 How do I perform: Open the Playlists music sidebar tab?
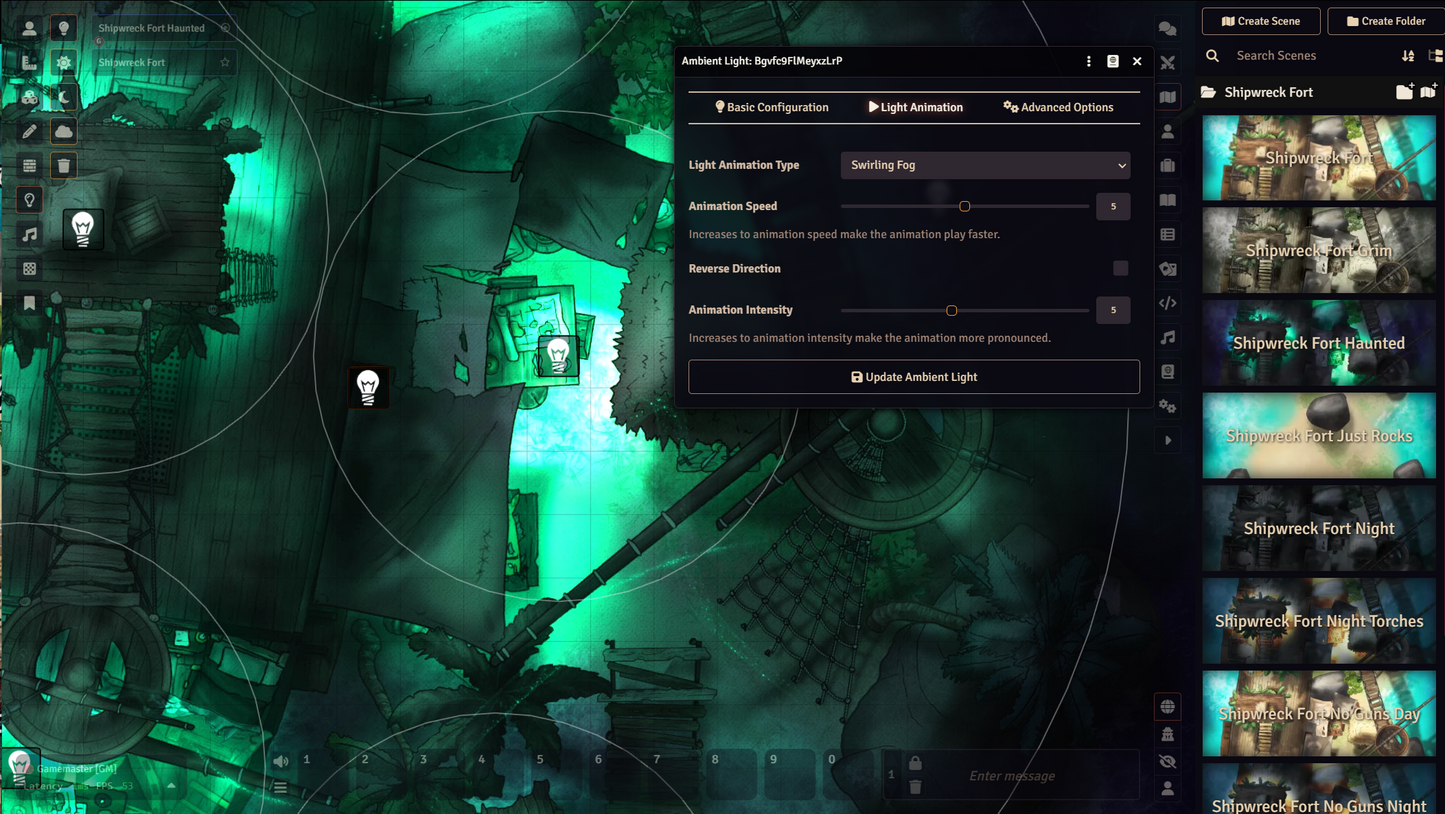pos(1167,337)
